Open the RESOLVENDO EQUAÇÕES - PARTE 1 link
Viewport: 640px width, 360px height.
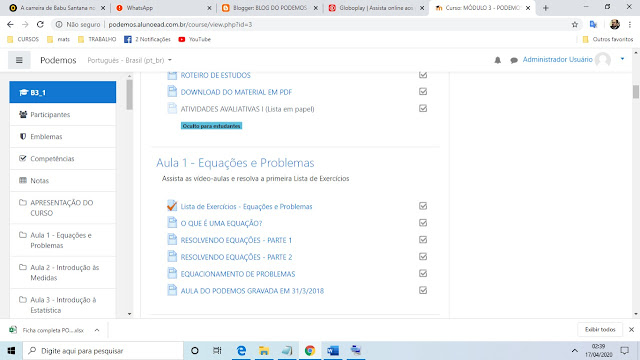(x=236, y=240)
